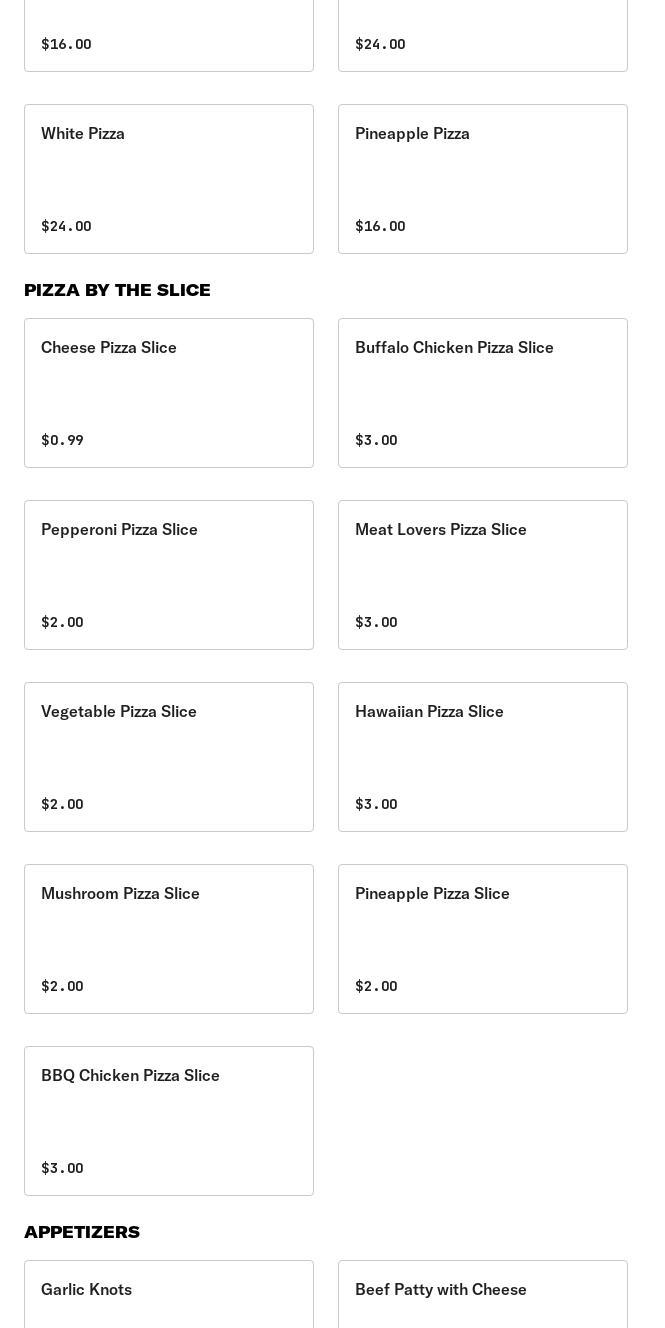
Task: Click the $3.00 price under BBQ Chicken Slice
Action: coord(62,1168)
